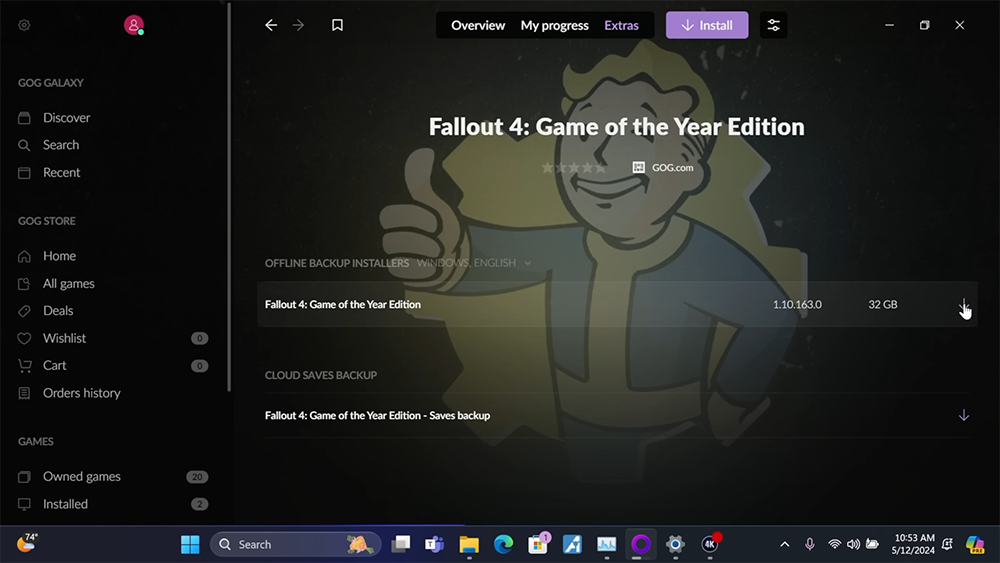Open Task View on the taskbar
This screenshot has height=563, width=1000.
click(401, 545)
